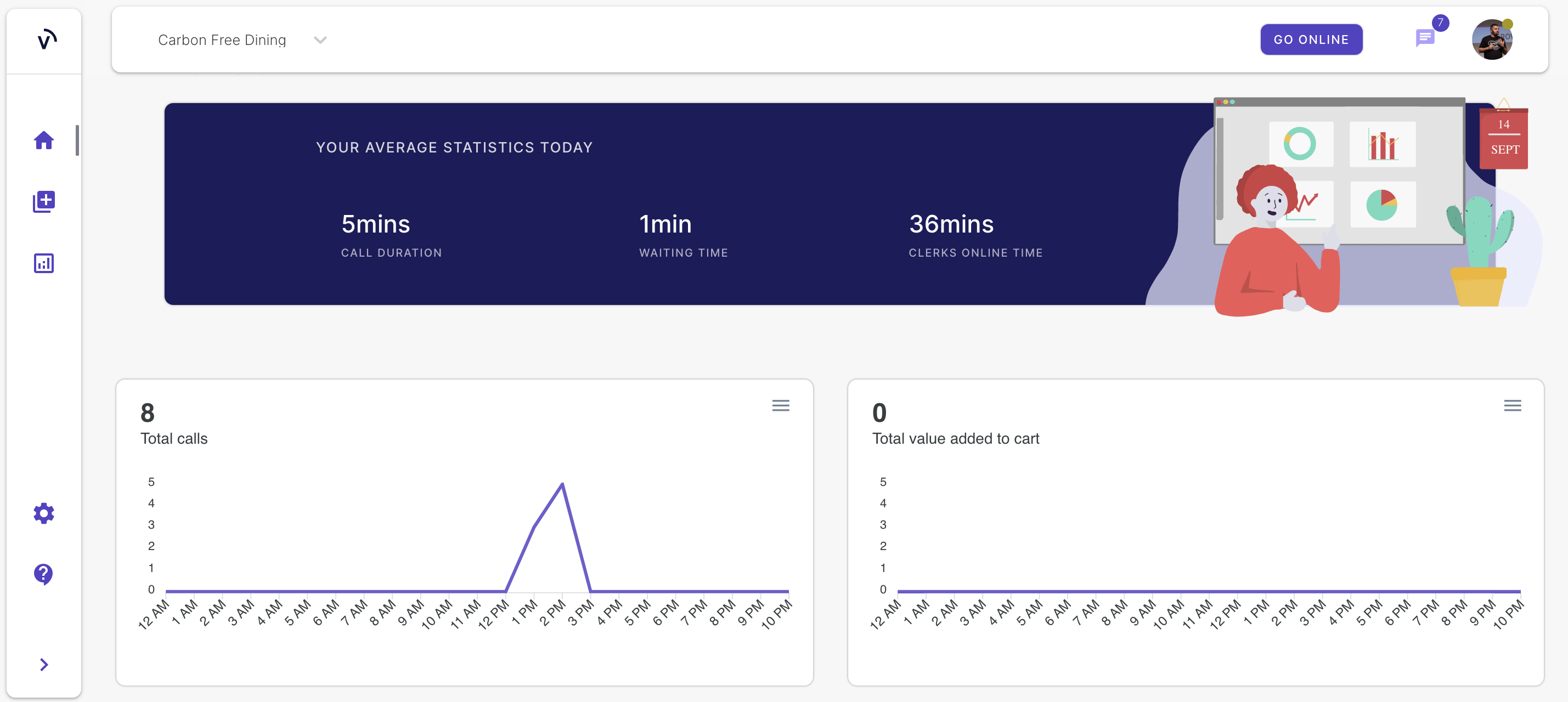Click the 5mins call duration stat
This screenshot has width=1568, height=702.
click(376, 224)
